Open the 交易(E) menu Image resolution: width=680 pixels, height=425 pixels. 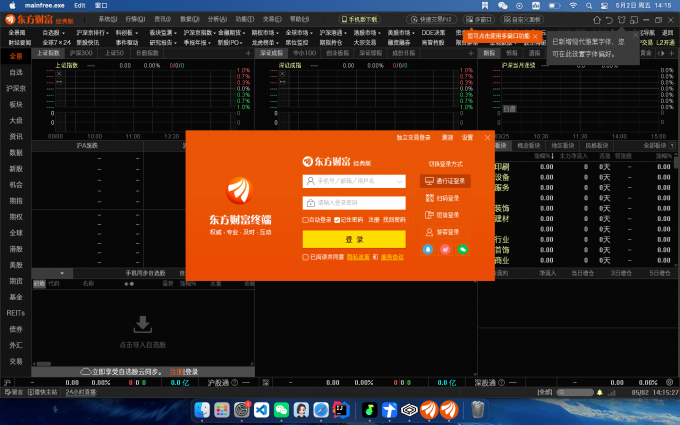pos(272,19)
